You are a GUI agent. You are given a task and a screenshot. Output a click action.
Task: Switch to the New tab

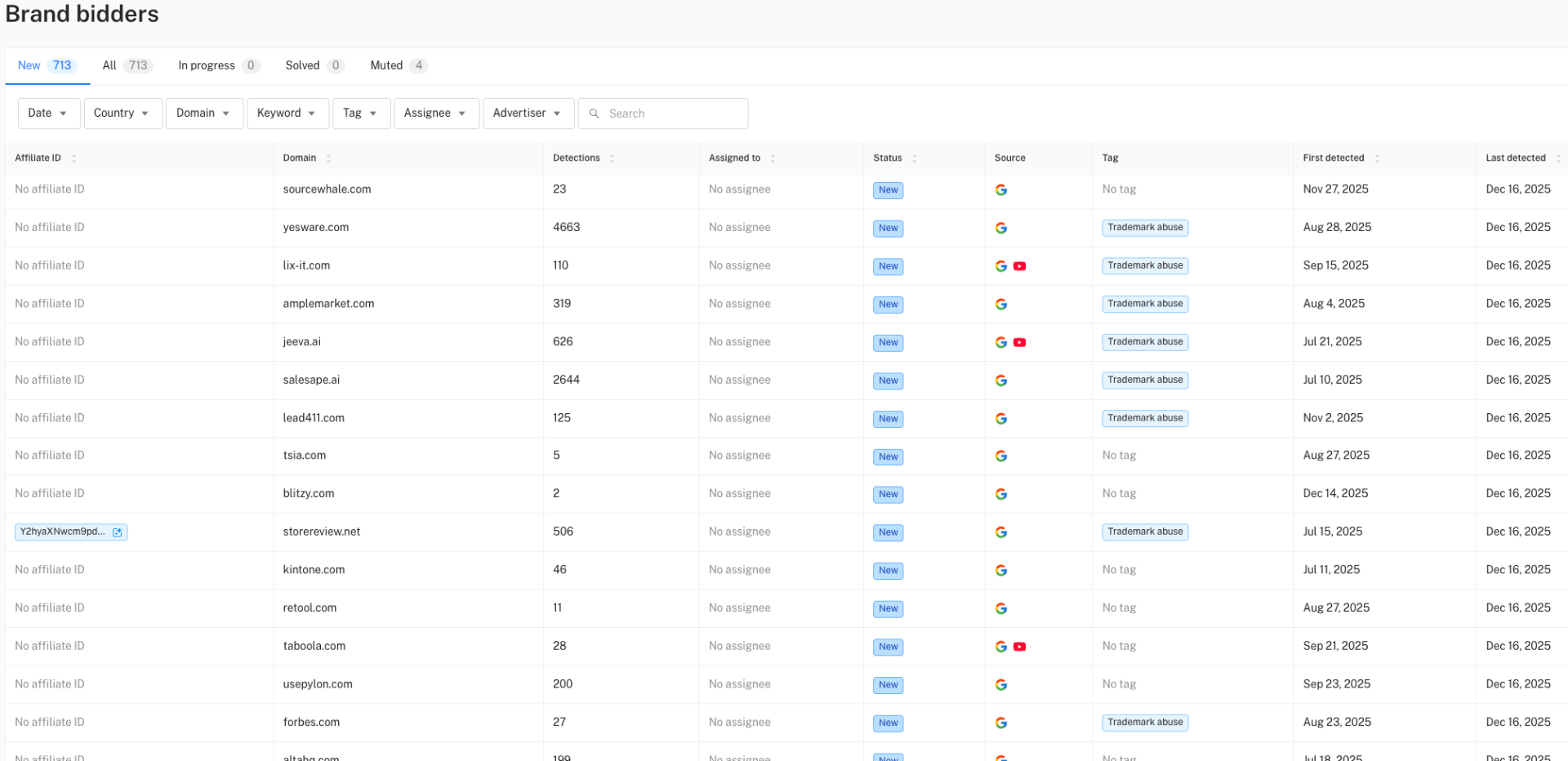47,65
